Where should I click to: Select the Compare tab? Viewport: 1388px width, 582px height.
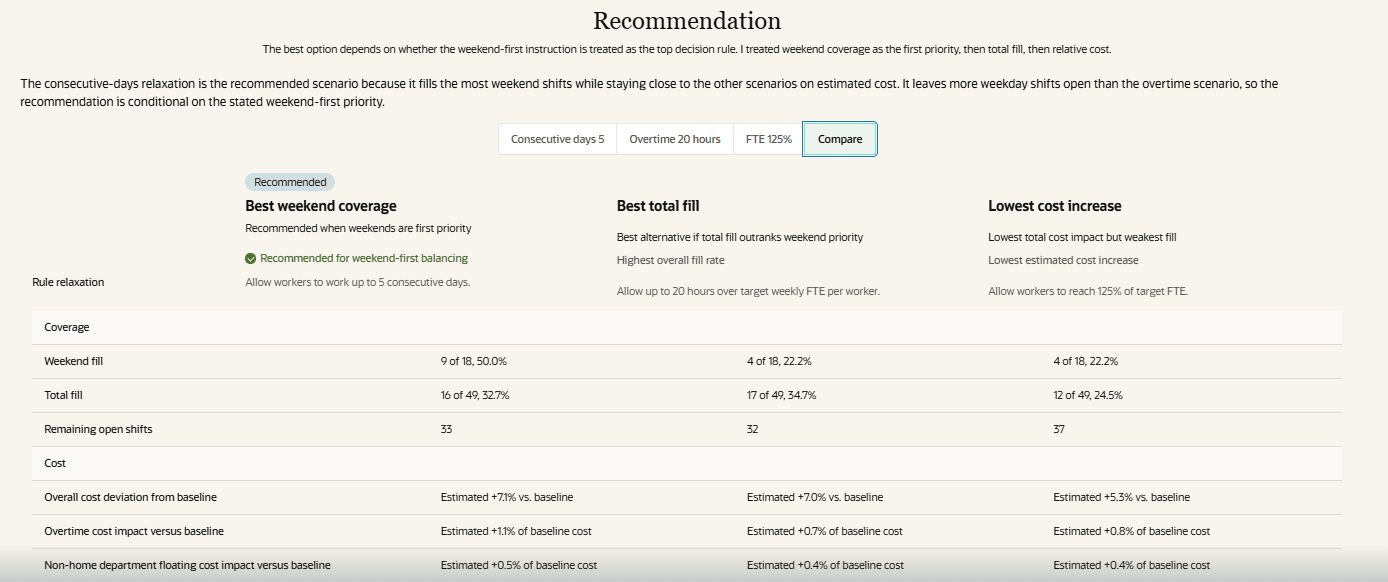tap(840, 139)
